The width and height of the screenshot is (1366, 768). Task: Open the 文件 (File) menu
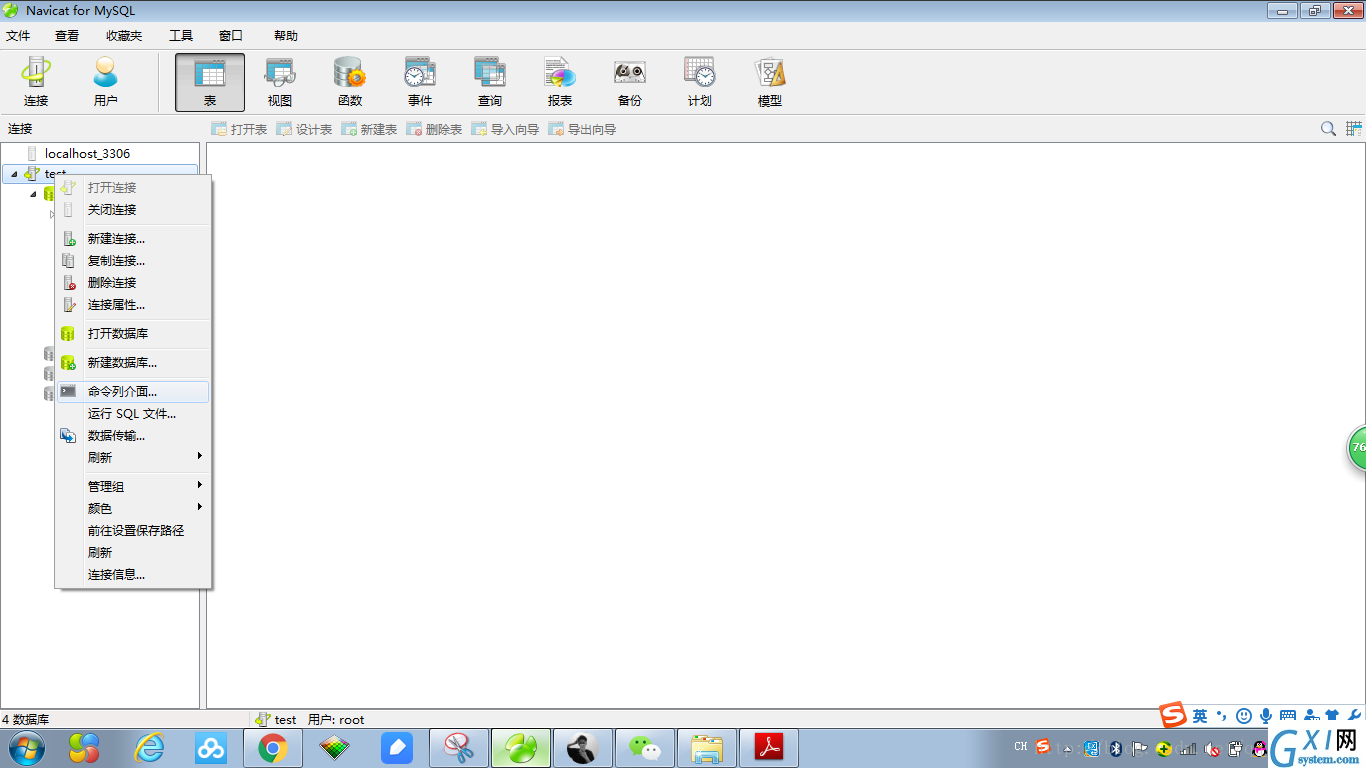coord(18,35)
